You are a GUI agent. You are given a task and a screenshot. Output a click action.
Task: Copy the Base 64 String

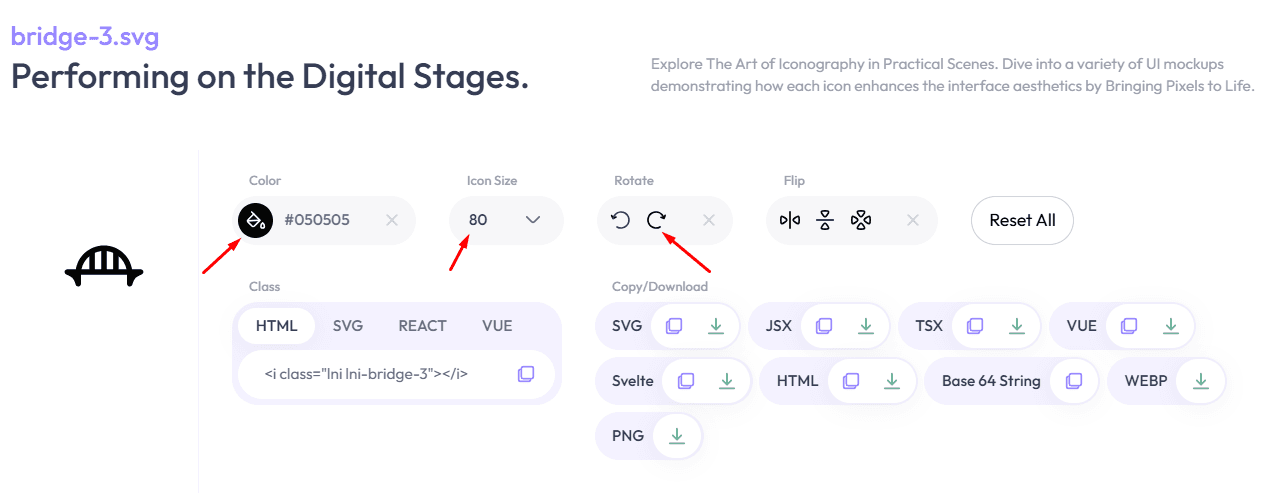click(x=1074, y=381)
